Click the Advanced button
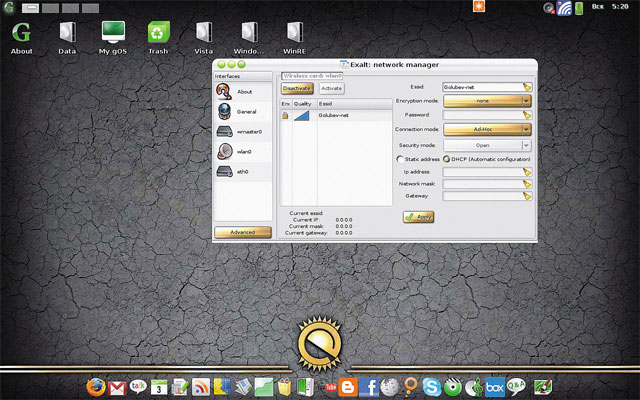The height and width of the screenshot is (400, 640). (x=243, y=232)
